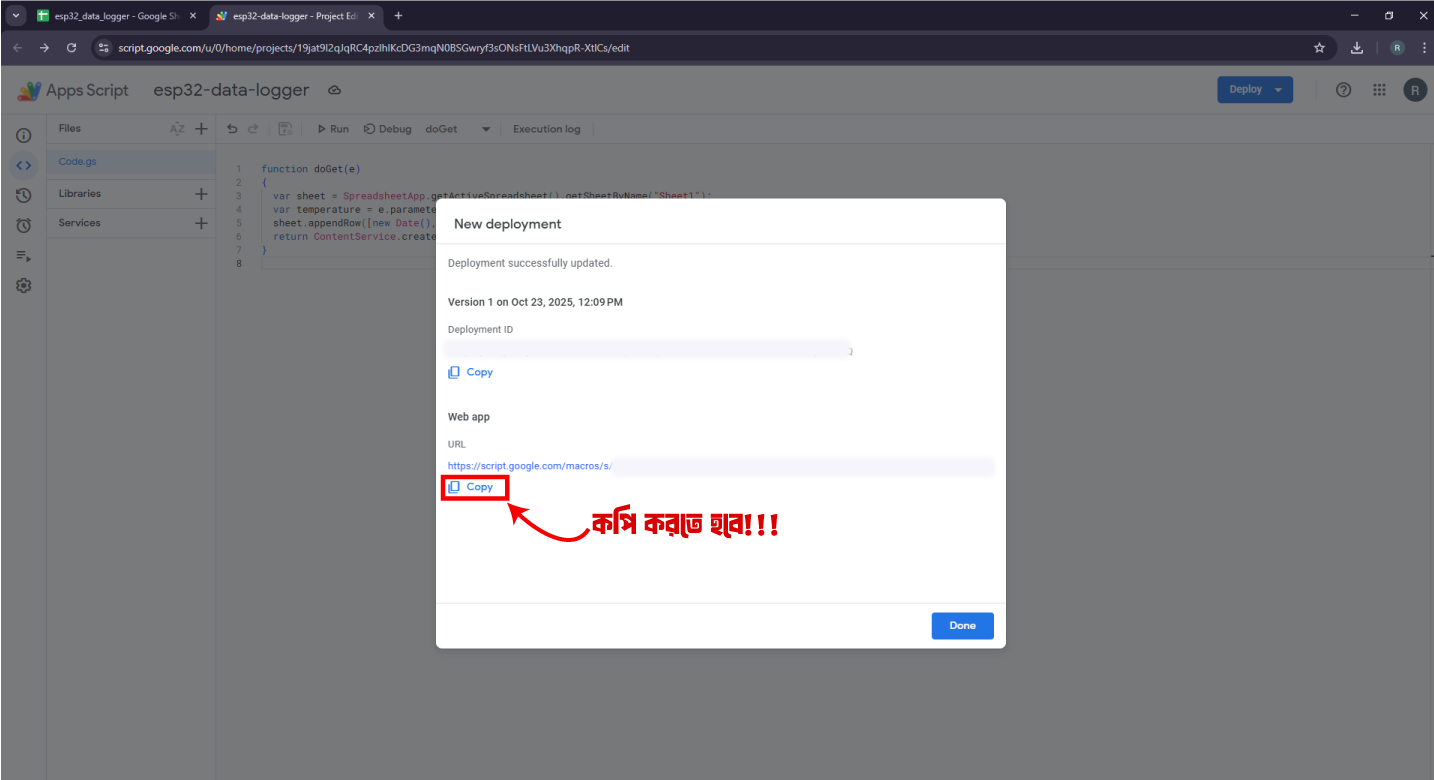Open the tab search dropdown arrow
The image size is (1434, 780).
coord(17,16)
